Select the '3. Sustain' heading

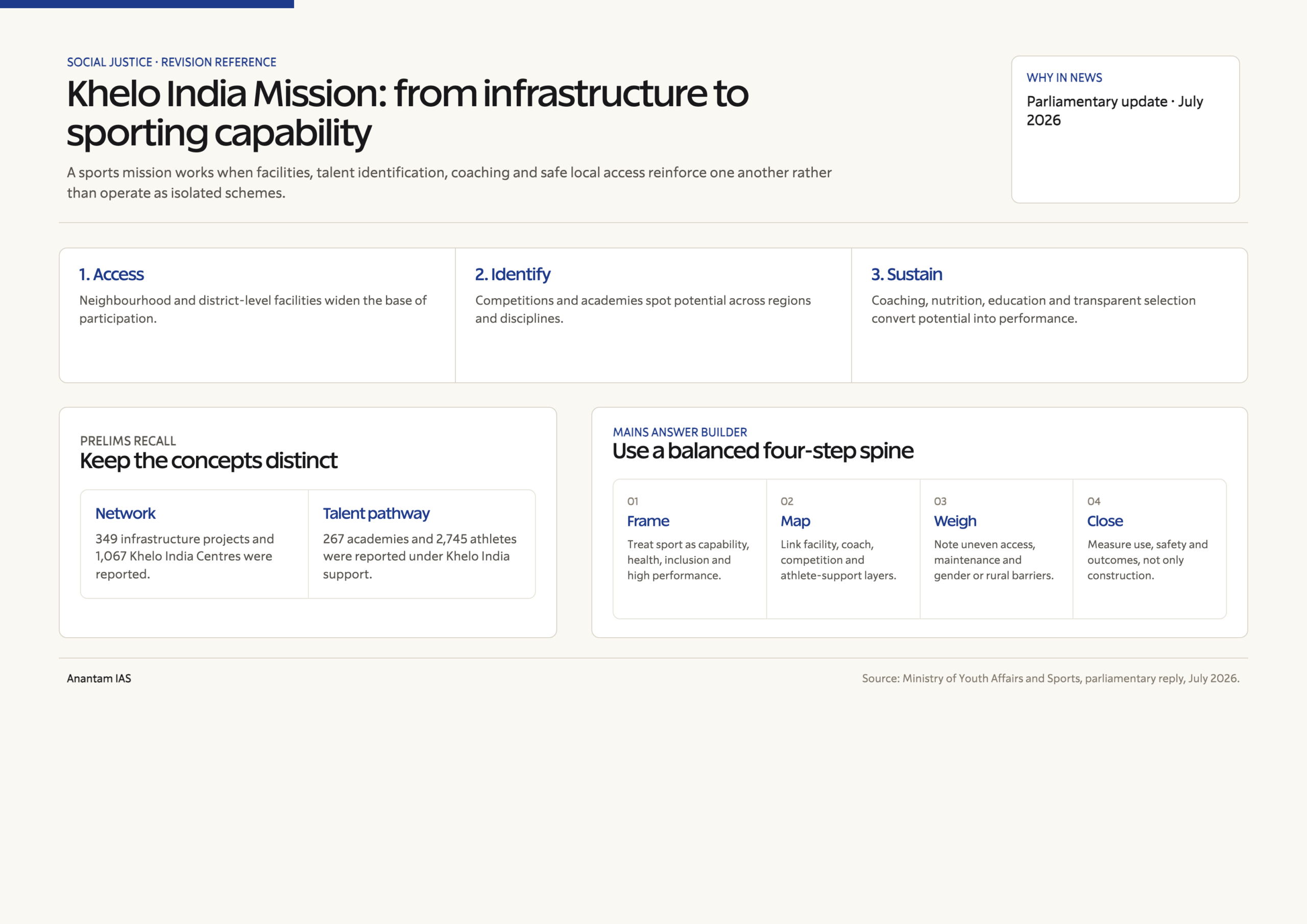coord(906,275)
